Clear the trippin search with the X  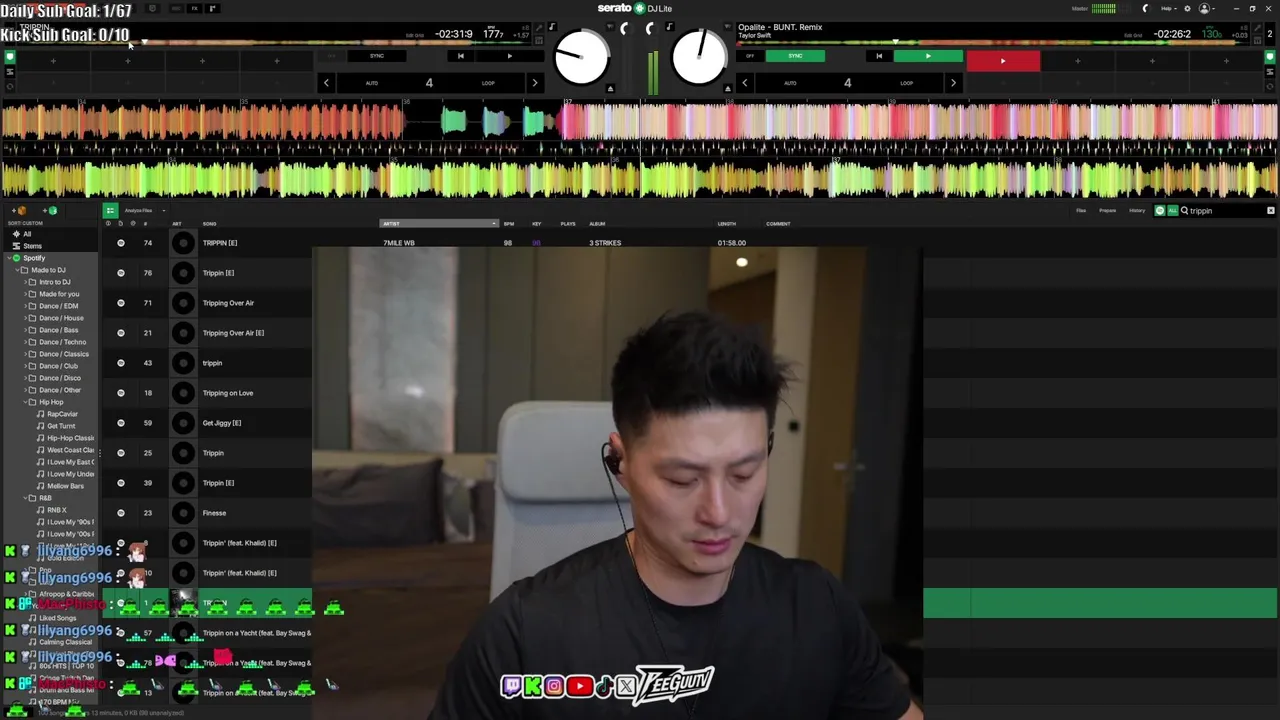click(x=1271, y=211)
